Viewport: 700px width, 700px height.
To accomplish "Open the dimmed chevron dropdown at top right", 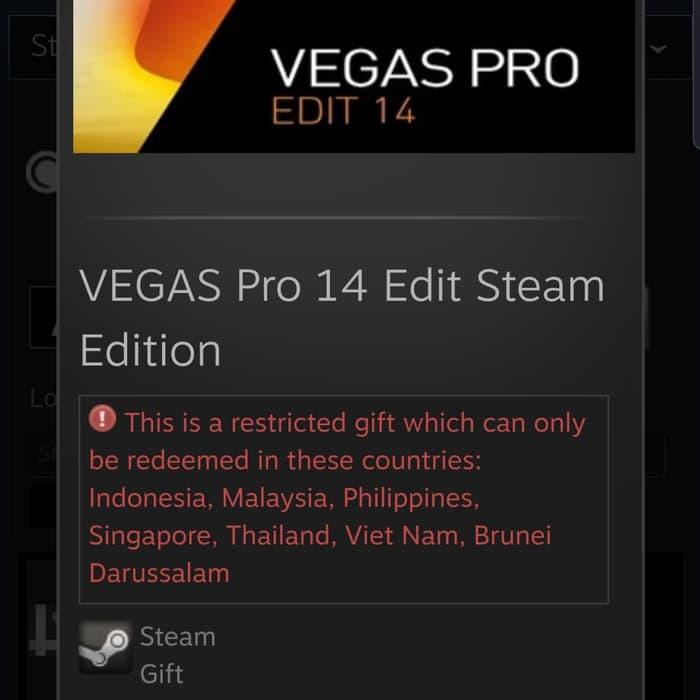I will pyautogui.click(x=658, y=48).
